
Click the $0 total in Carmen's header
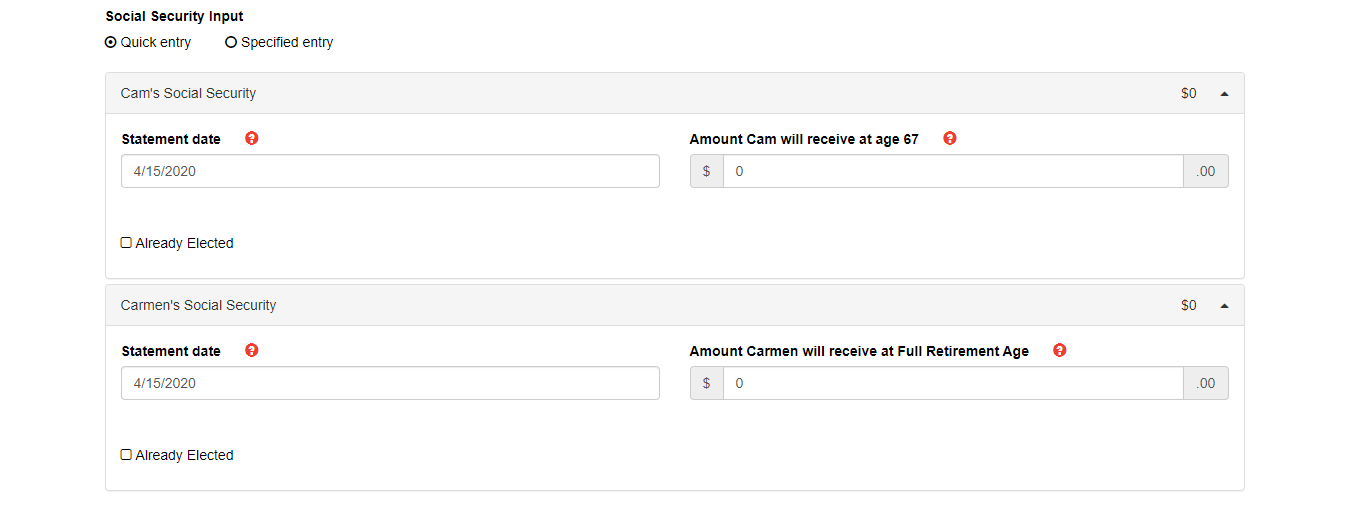(1188, 305)
